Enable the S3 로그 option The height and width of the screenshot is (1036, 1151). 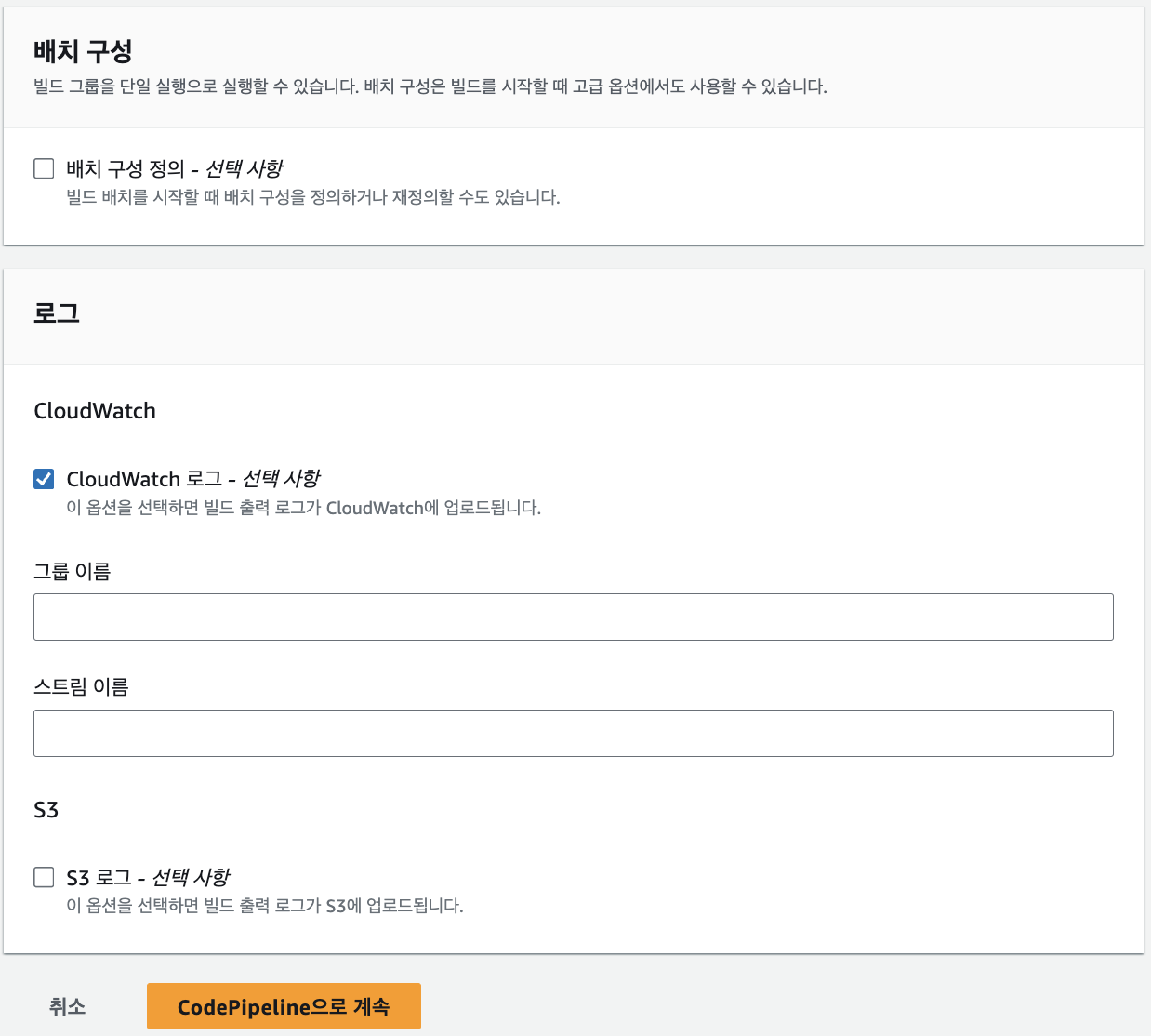pyautogui.click(x=44, y=876)
